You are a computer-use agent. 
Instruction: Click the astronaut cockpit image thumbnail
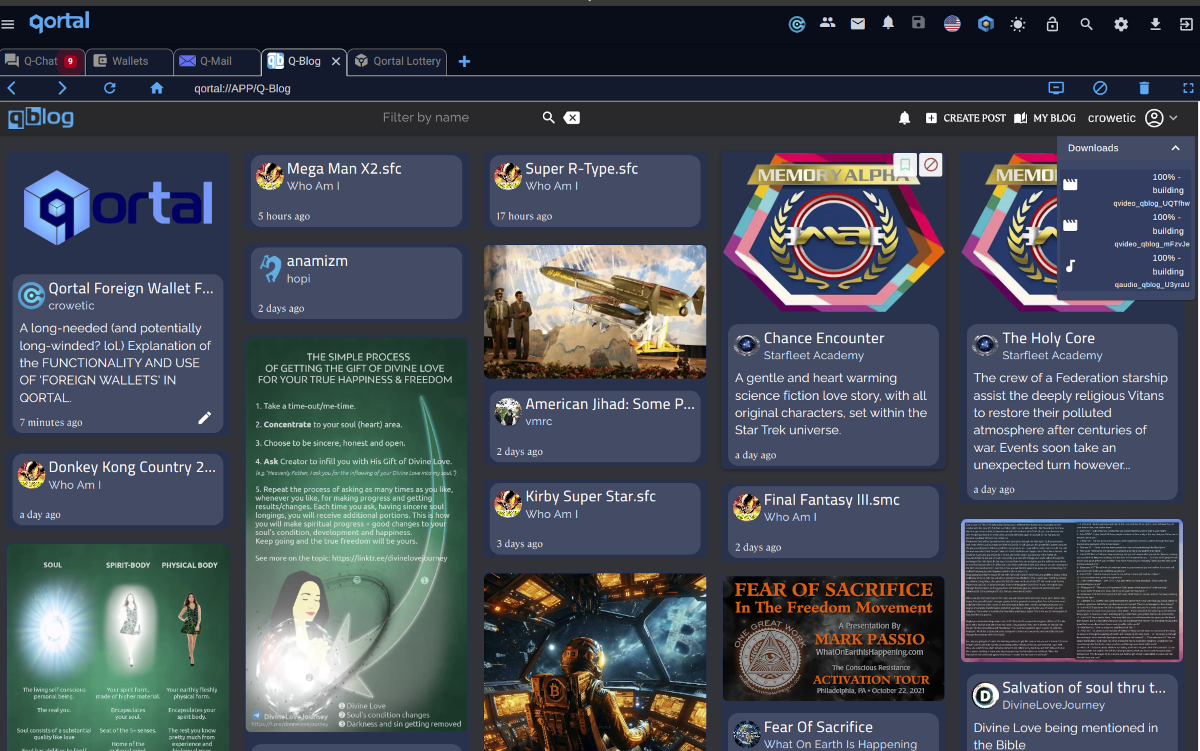pos(595,662)
